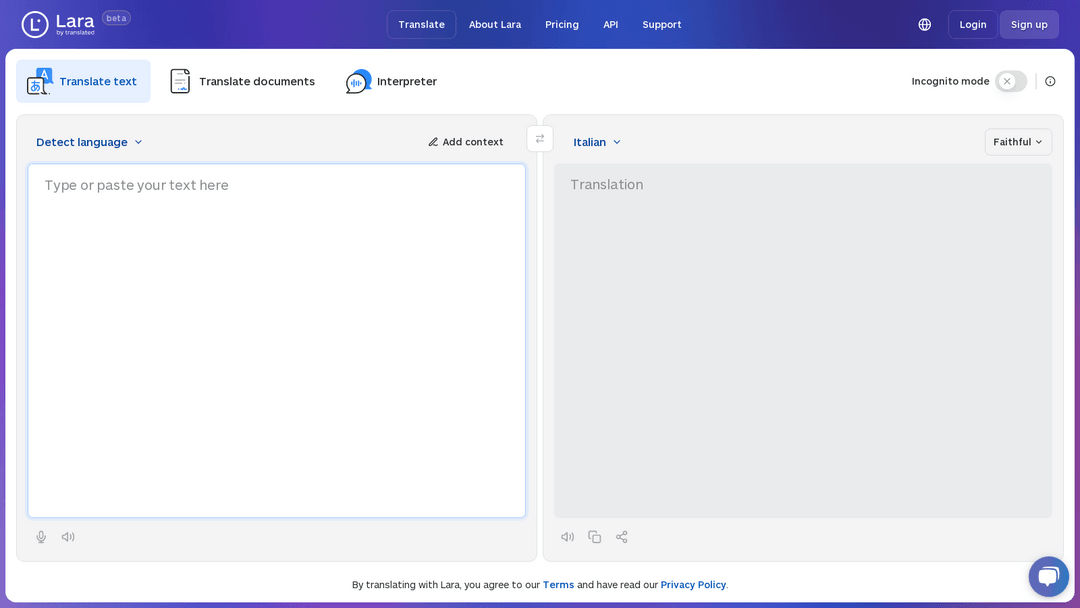
Task: Swap source and target languages
Action: 540,139
